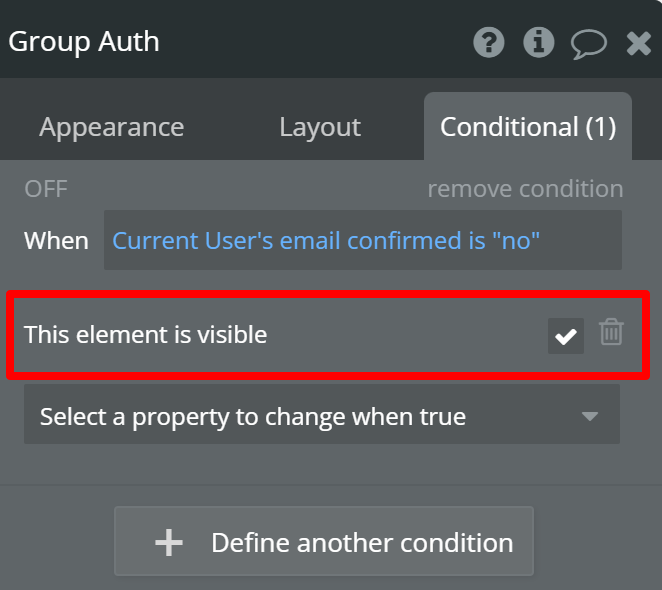The image size is (662, 590).
Task: Click Define another condition button
Action: tap(324, 541)
